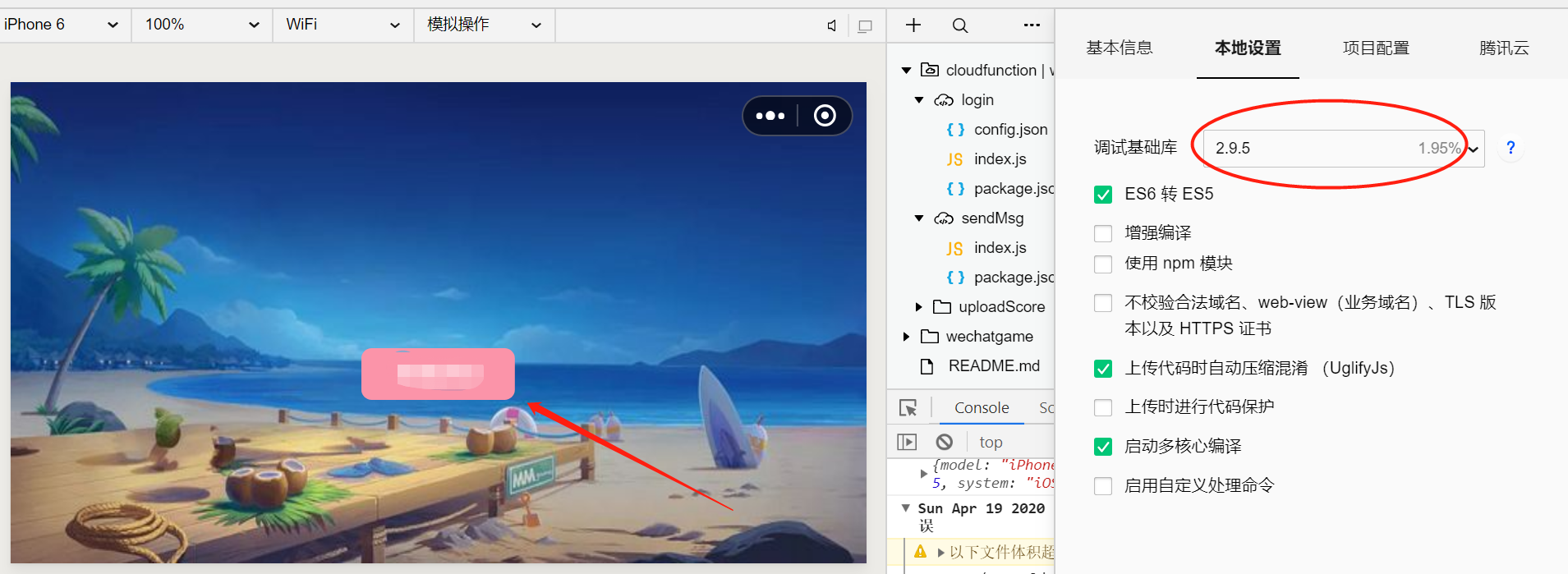This screenshot has width=1568, height=574.
Task: Open index.js under sendMsg folder
Action: (1000, 248)
